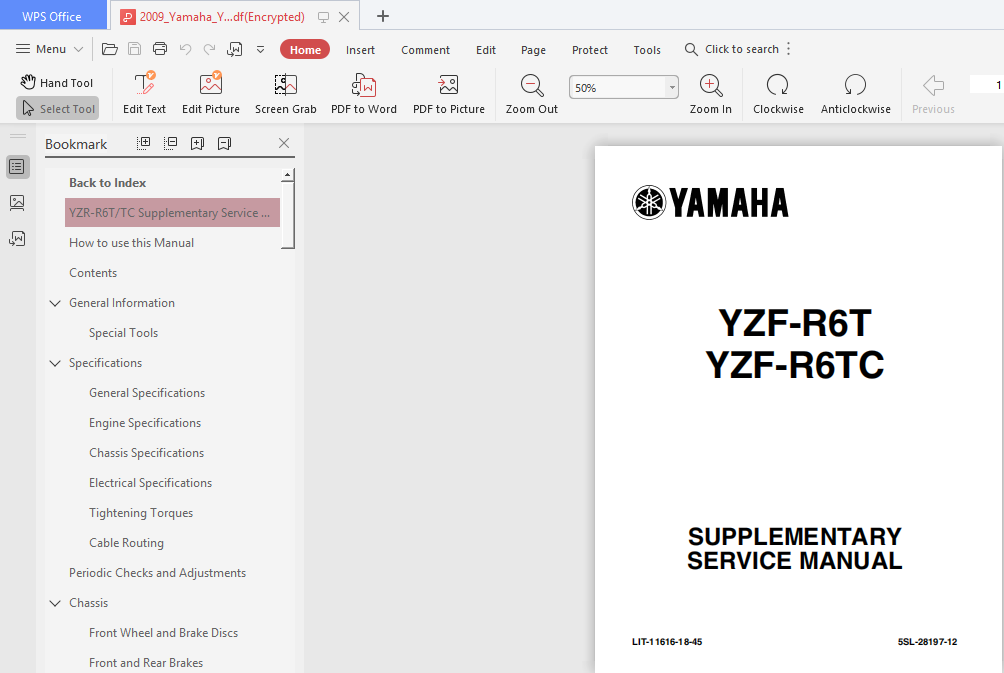Open the Contents bookmark
The height and width of the screenshot is (673, 1004).
pyautogui.click(x=93, y=273)
